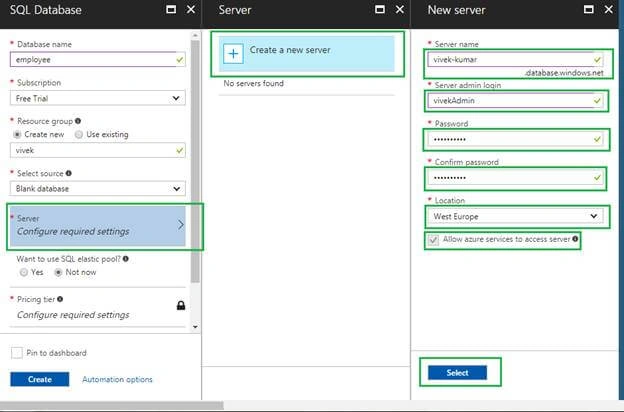Expand the Select source Blank database dropdown

pyautogui.click(x=98, y=189)
